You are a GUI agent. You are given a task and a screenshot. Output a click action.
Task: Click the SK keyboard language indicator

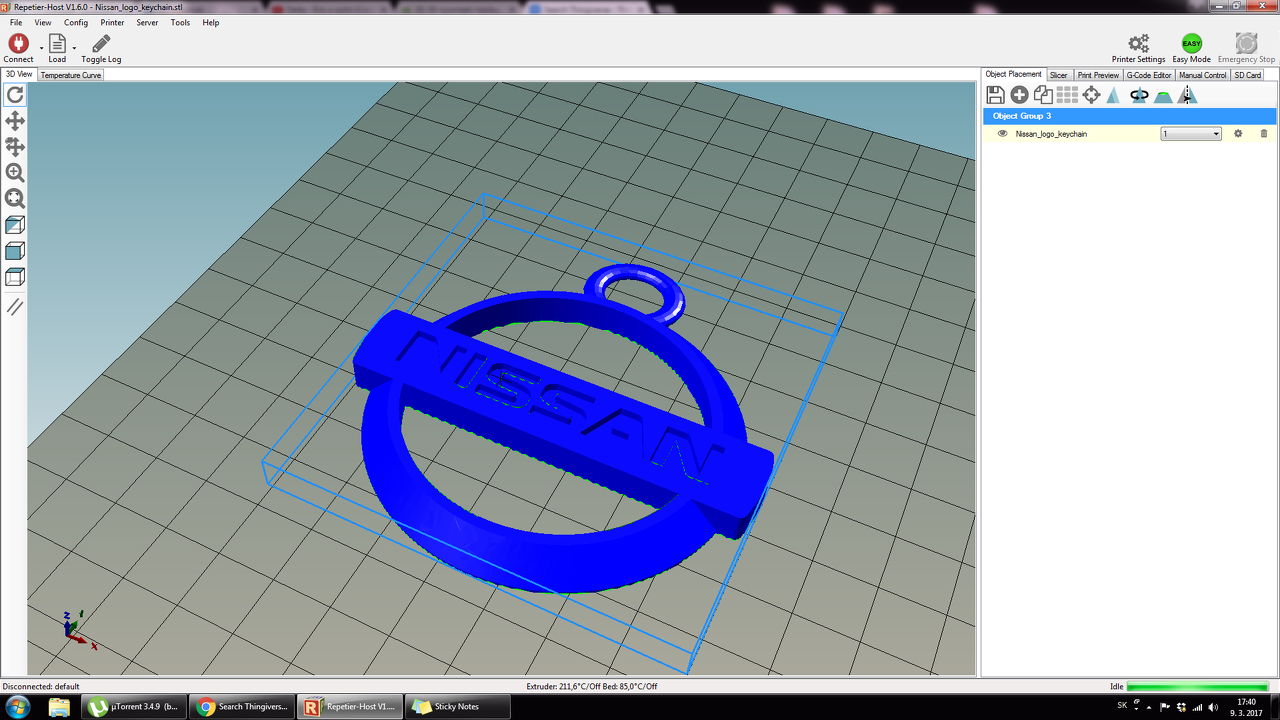pyautogui.click(x=1122, y=706)
